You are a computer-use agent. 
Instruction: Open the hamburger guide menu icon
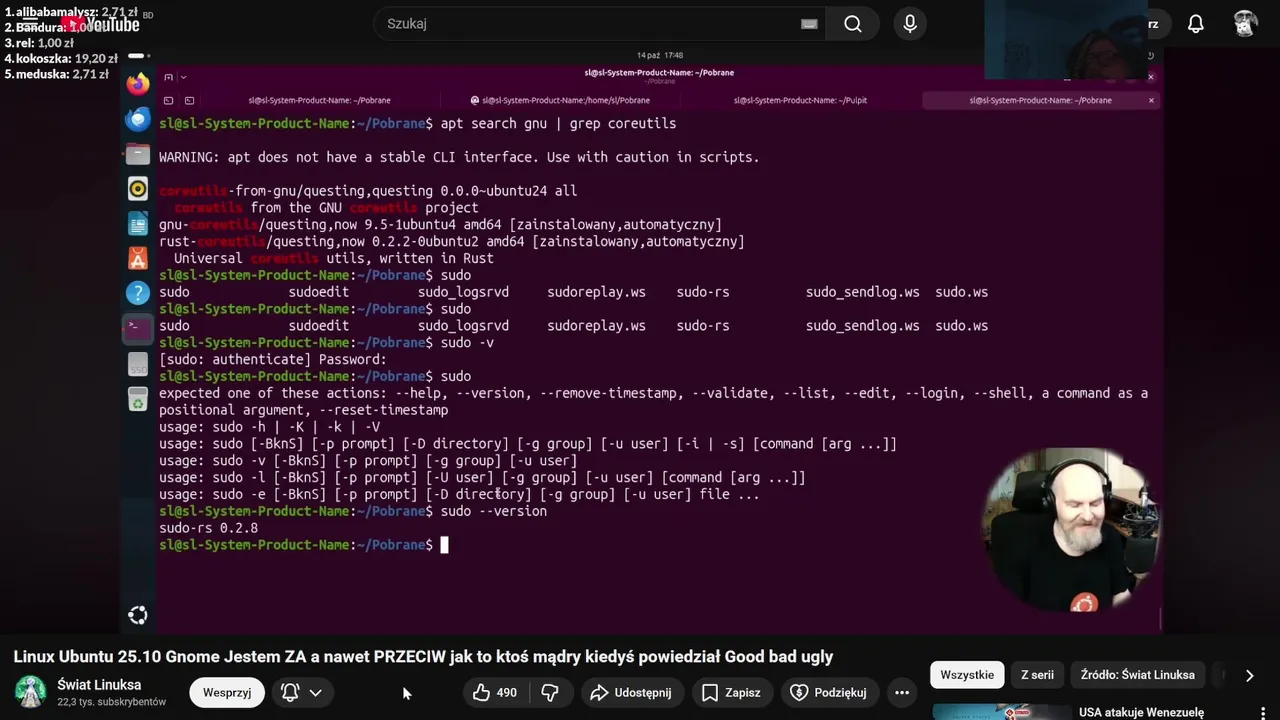[30, 24]
